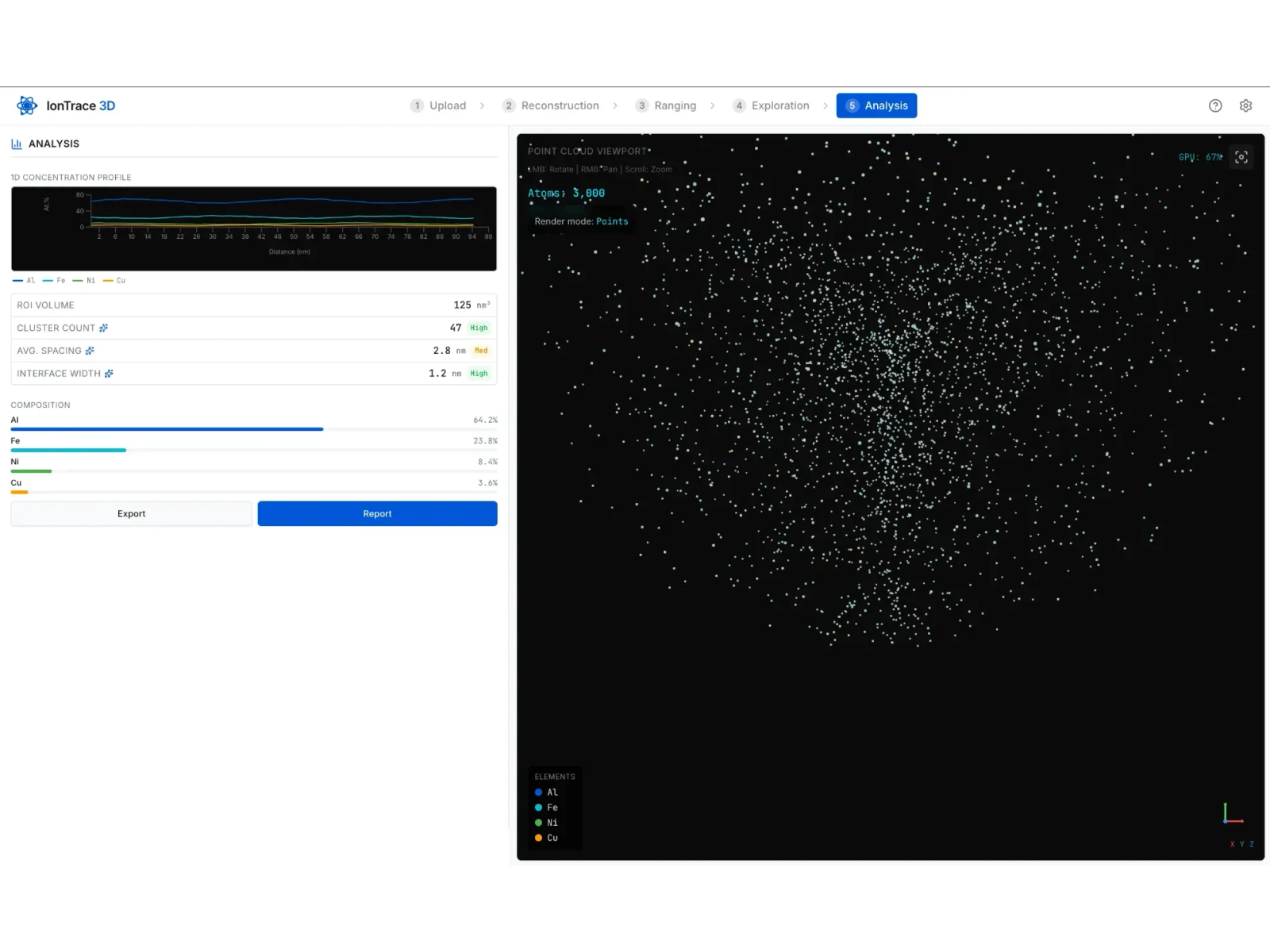Click the 1D CONCENTRATION PROFILE heading

71,178
